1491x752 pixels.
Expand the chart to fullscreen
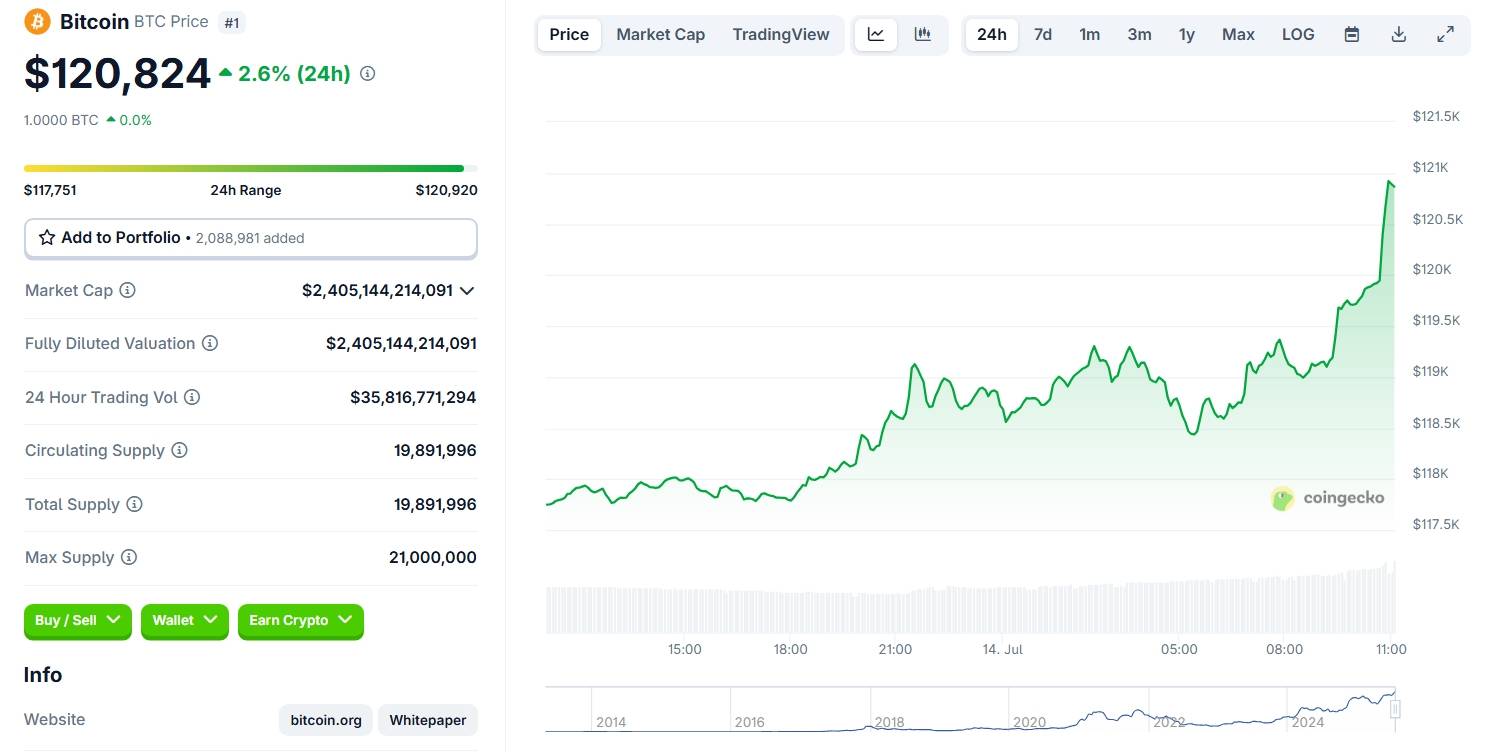pos(1446,34)
